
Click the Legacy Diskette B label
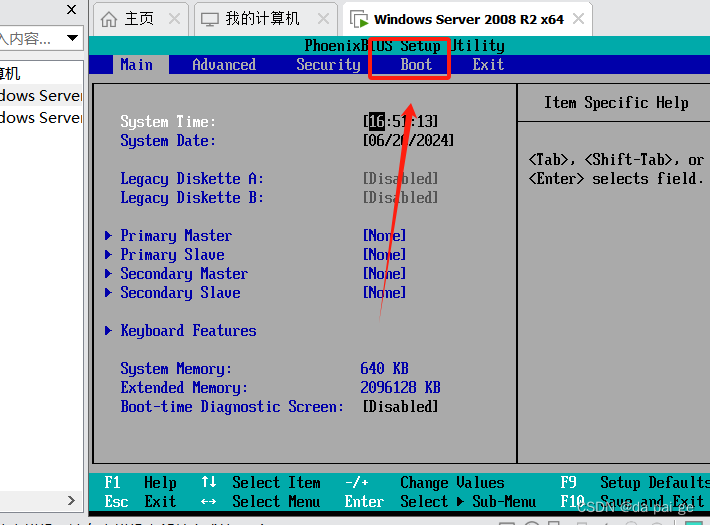point(192,197)
